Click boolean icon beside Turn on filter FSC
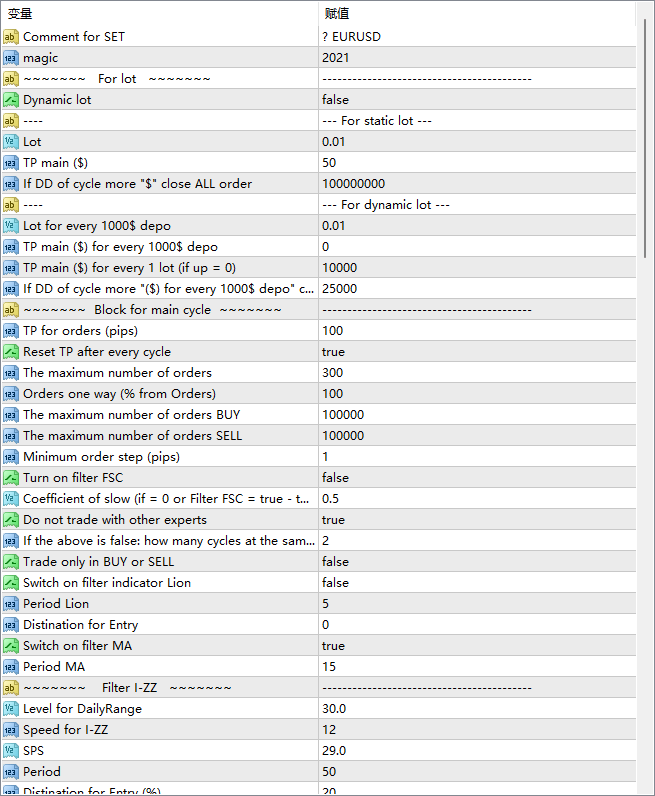Image resolution: width=655 pixels, height=796 pixels. tap(11, 478)
